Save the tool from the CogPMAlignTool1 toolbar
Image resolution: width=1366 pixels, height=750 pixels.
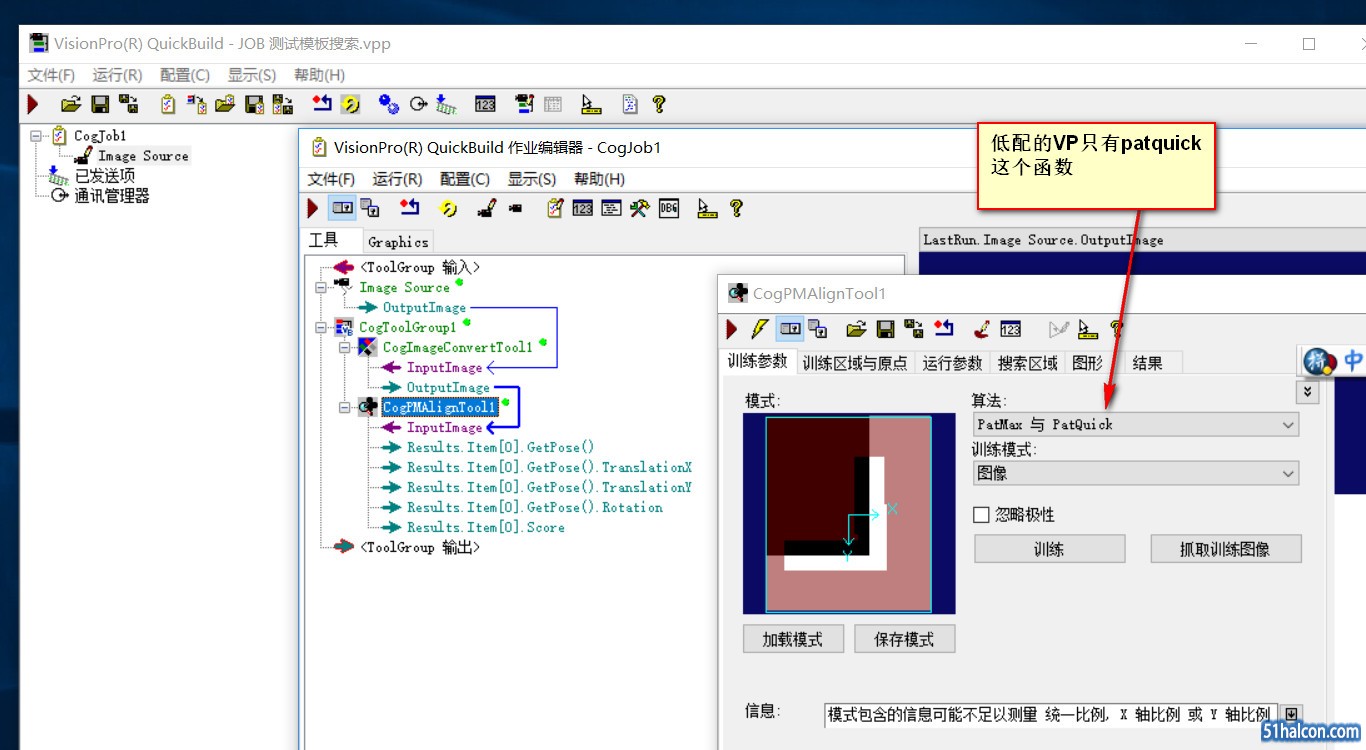[885, 328]
